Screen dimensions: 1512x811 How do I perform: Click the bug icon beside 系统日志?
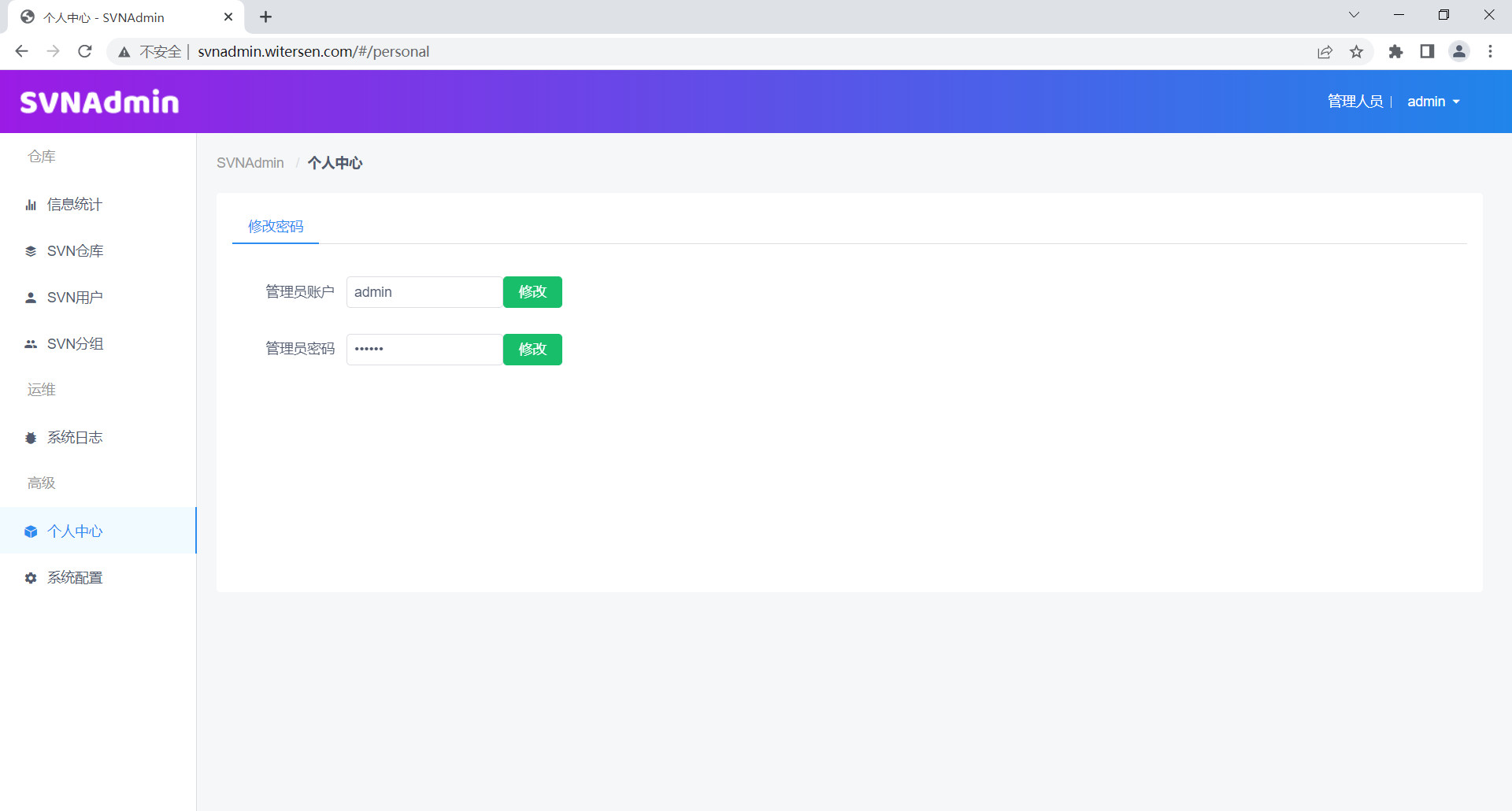(x=31, y=438)
